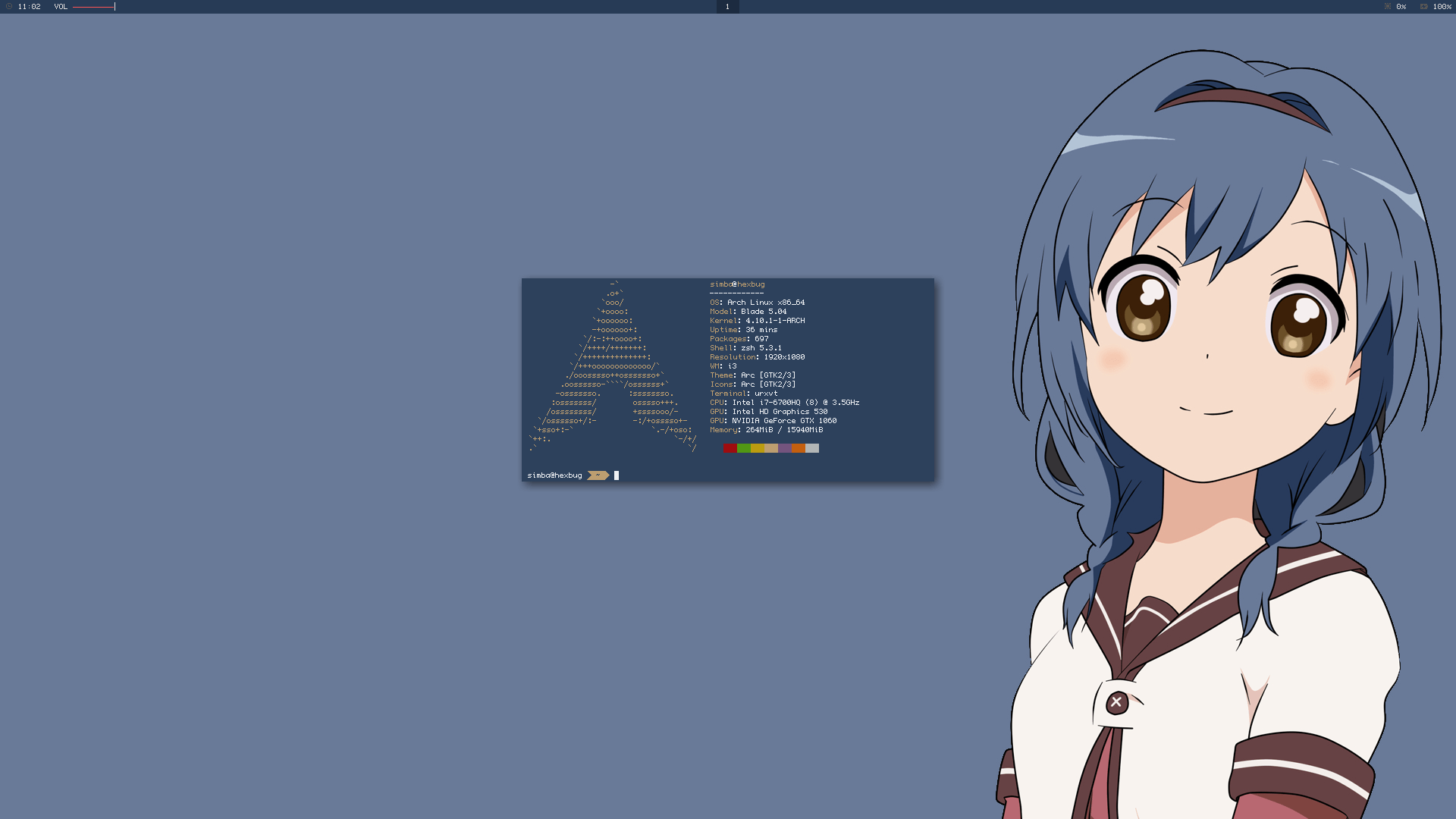Click the 'GPU: Intel HD Graphics 530' line
Viewport: 1456px width, 819px height.
tap(769, 412)
